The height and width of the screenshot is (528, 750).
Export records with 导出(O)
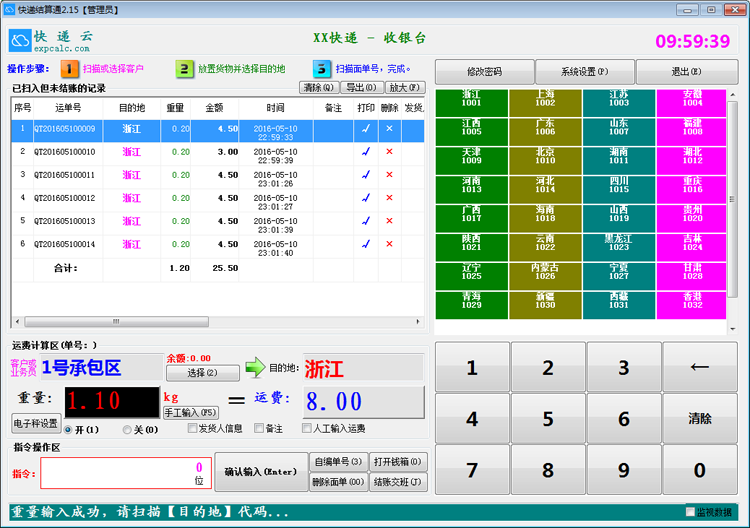361,88
